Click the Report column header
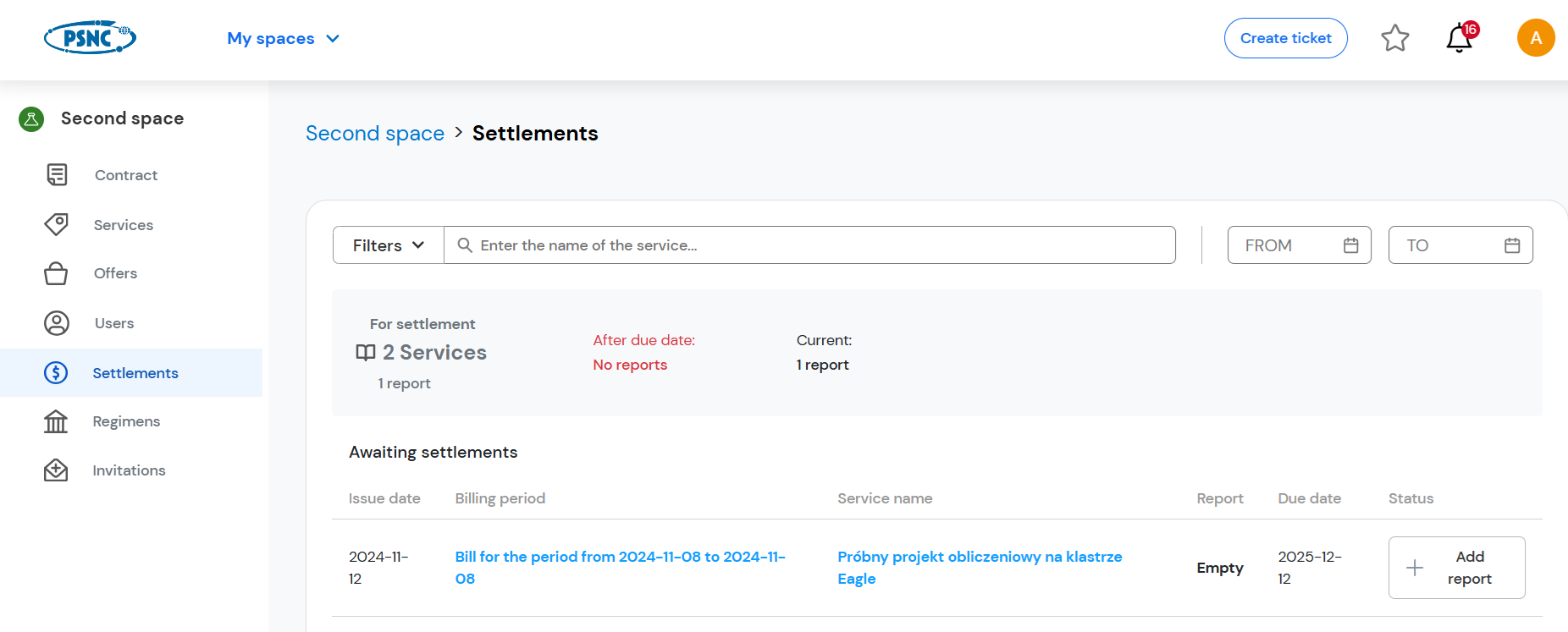This screenshot has width=1568, height=632. (x=1220, y=498)
